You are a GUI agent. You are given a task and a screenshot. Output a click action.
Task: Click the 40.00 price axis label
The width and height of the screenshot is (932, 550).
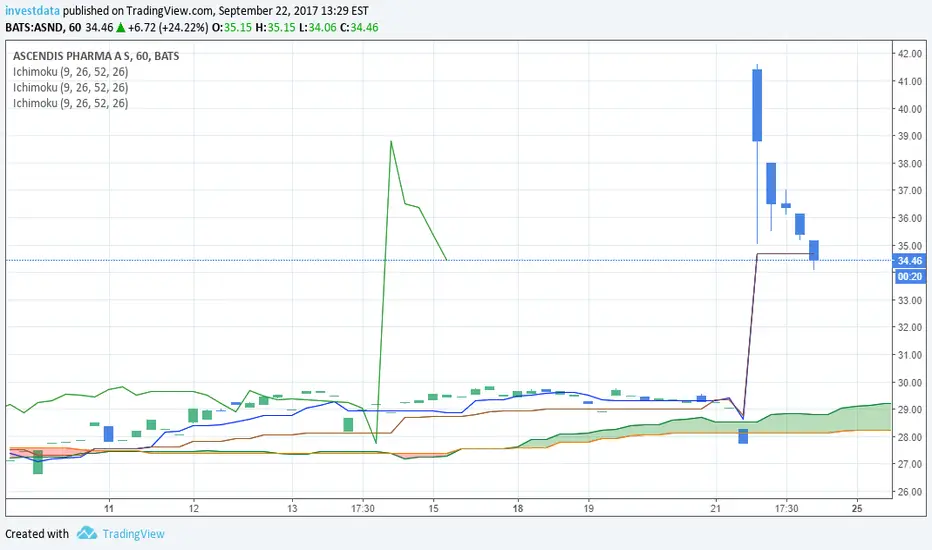point(909,109)
